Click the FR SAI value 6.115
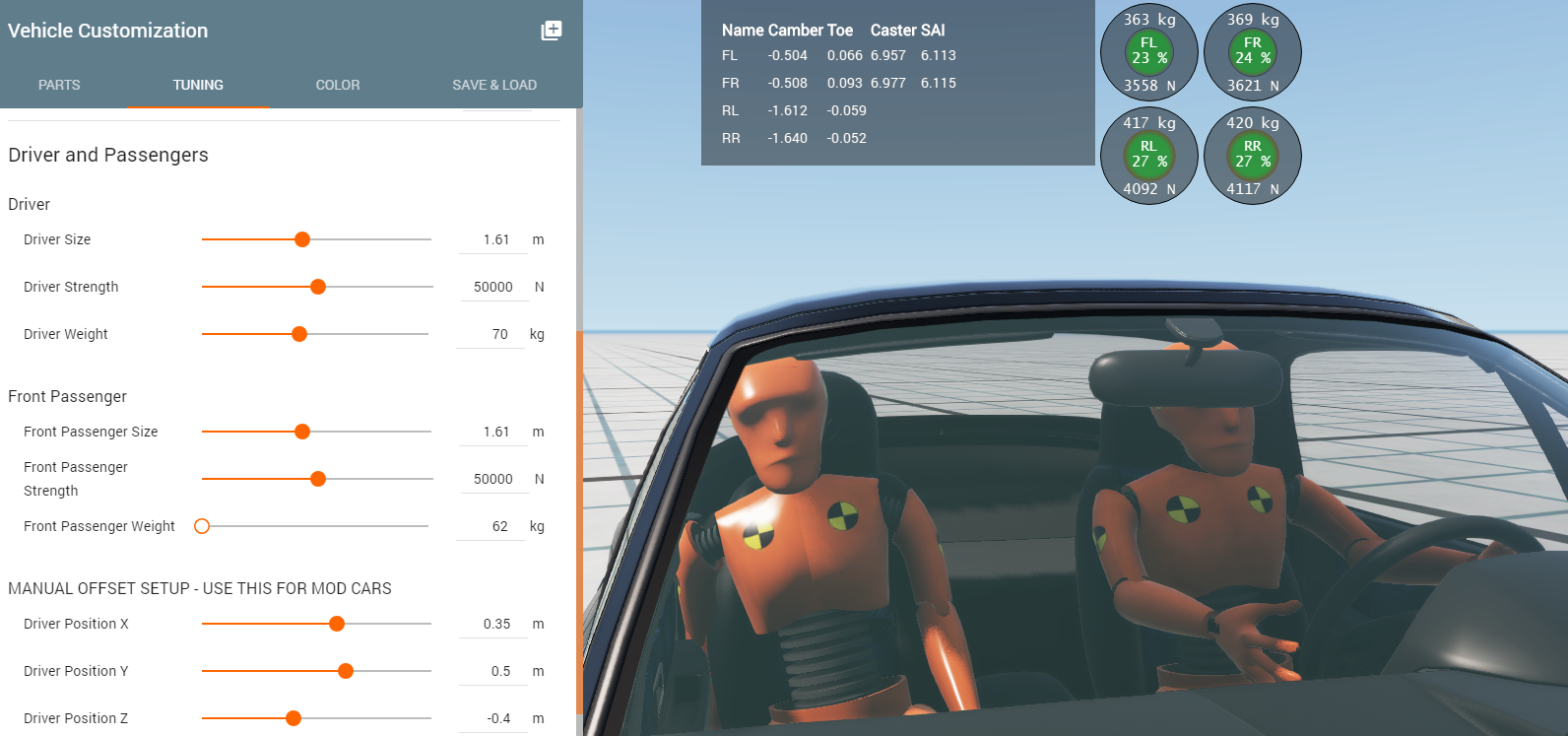The image size is (1568, 736). pyautogui.click(x=939, y=83)
